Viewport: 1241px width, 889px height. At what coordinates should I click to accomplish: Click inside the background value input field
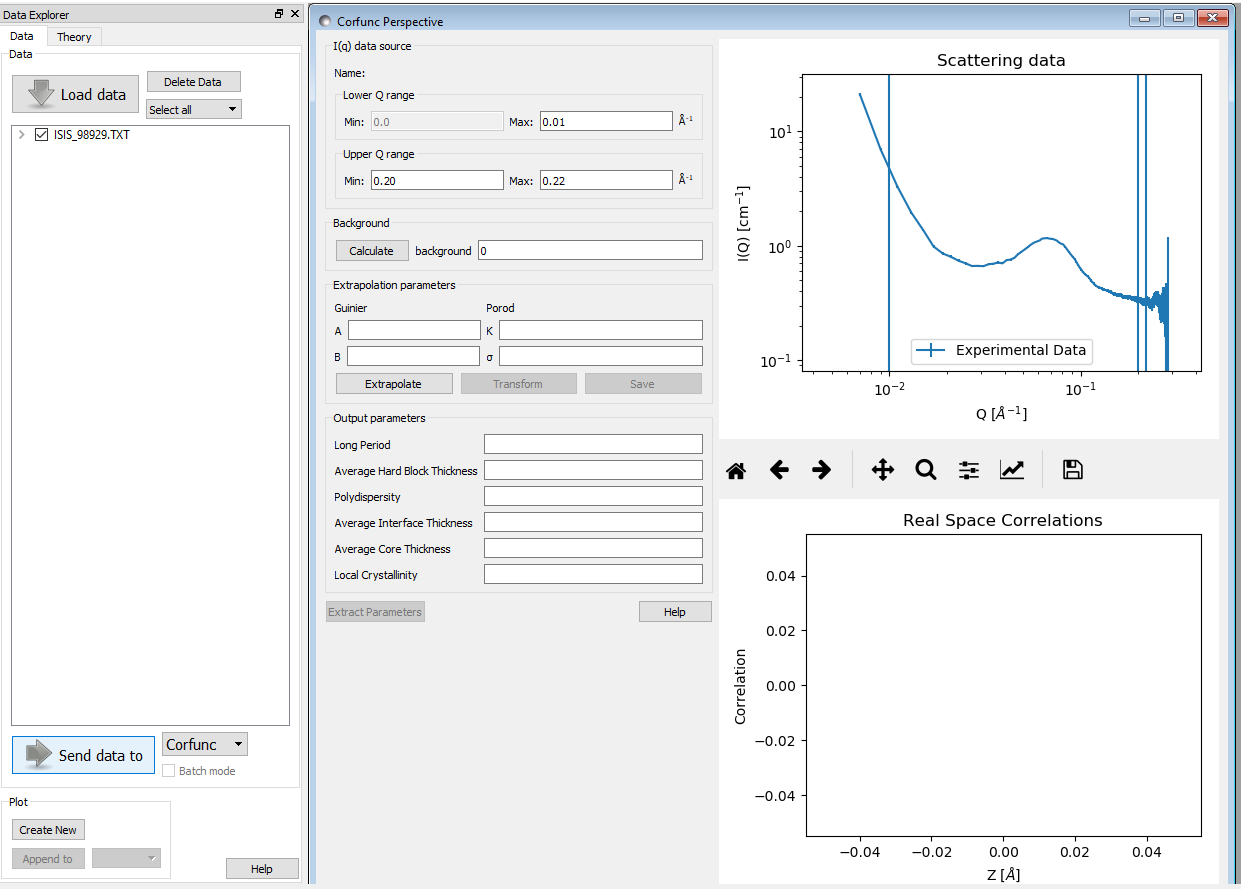[x=589, y=250]
